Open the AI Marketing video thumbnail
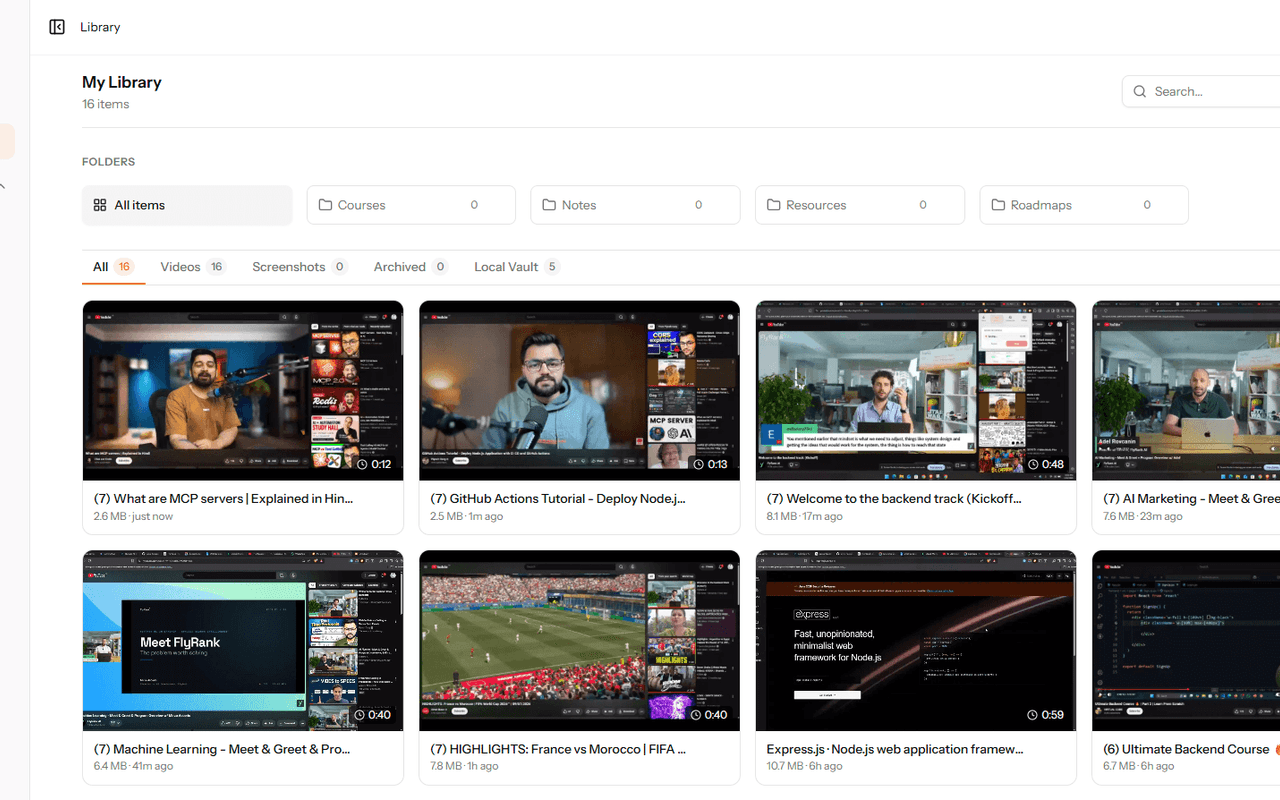This screenshot has width=1280, height=800. (1186, 390)
